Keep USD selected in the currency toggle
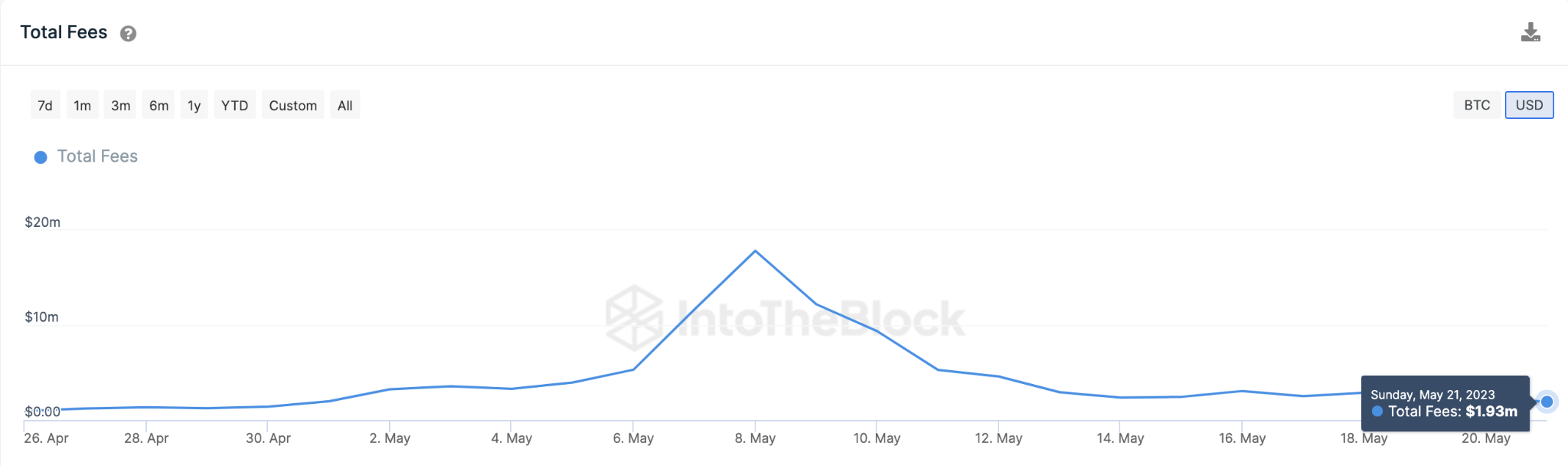The height and width of the screenshot is (466, 1568). click(x=1529, y=105)
